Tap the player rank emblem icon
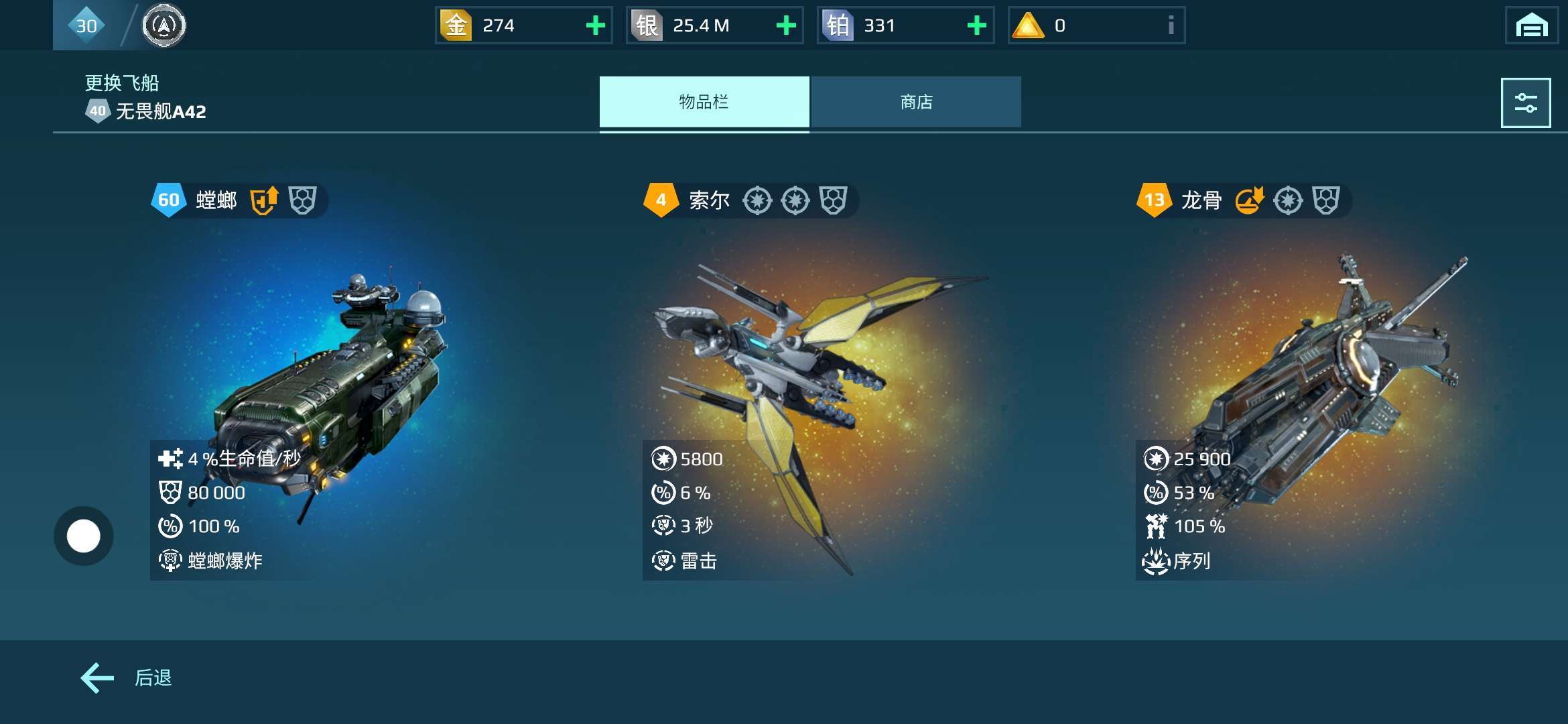1568x724 pixels. pos(164,25)
